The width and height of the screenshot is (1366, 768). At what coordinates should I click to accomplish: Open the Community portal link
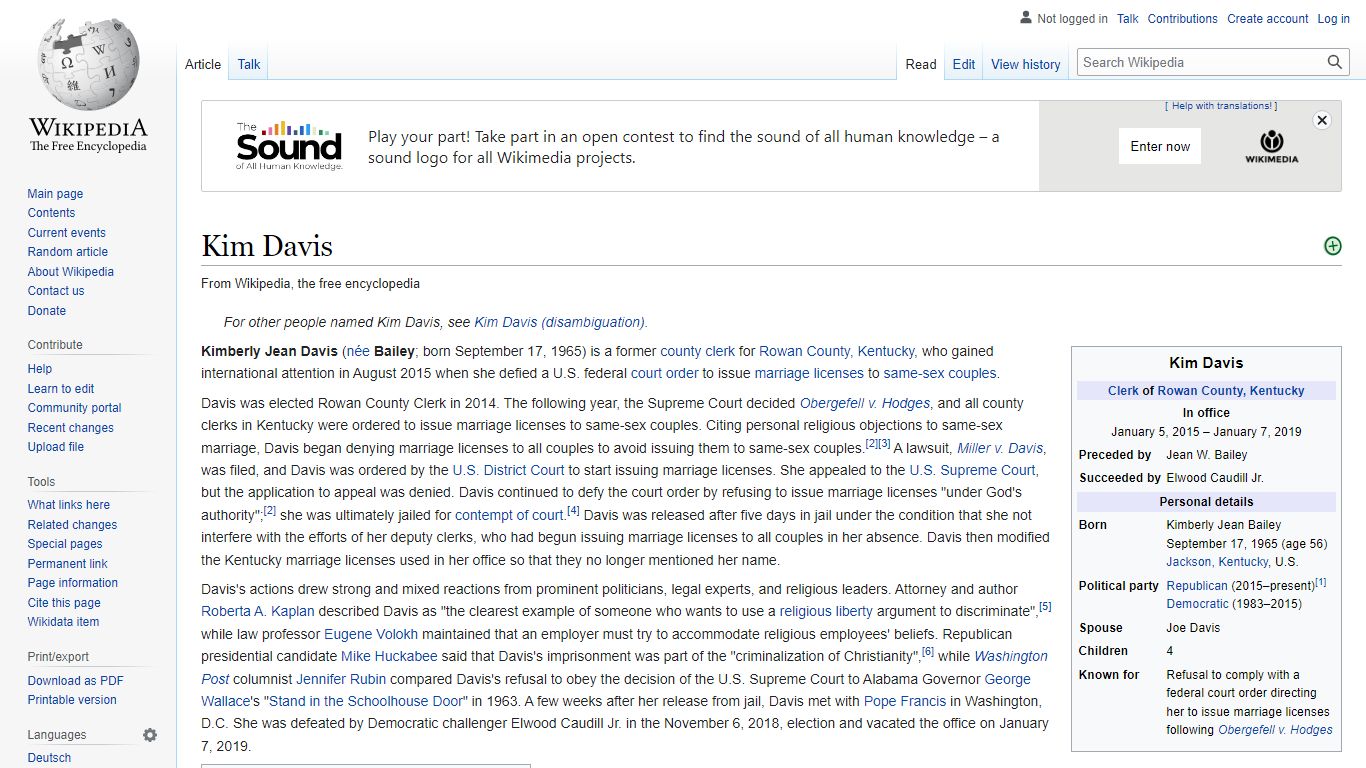click(75, 408)
